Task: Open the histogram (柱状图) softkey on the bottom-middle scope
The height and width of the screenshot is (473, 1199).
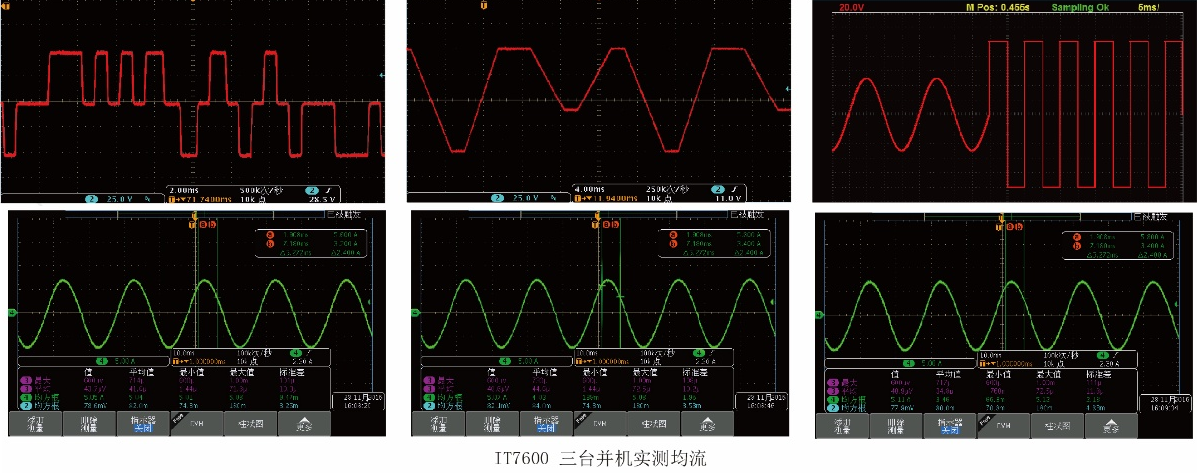Action: (x=653, y=424)
